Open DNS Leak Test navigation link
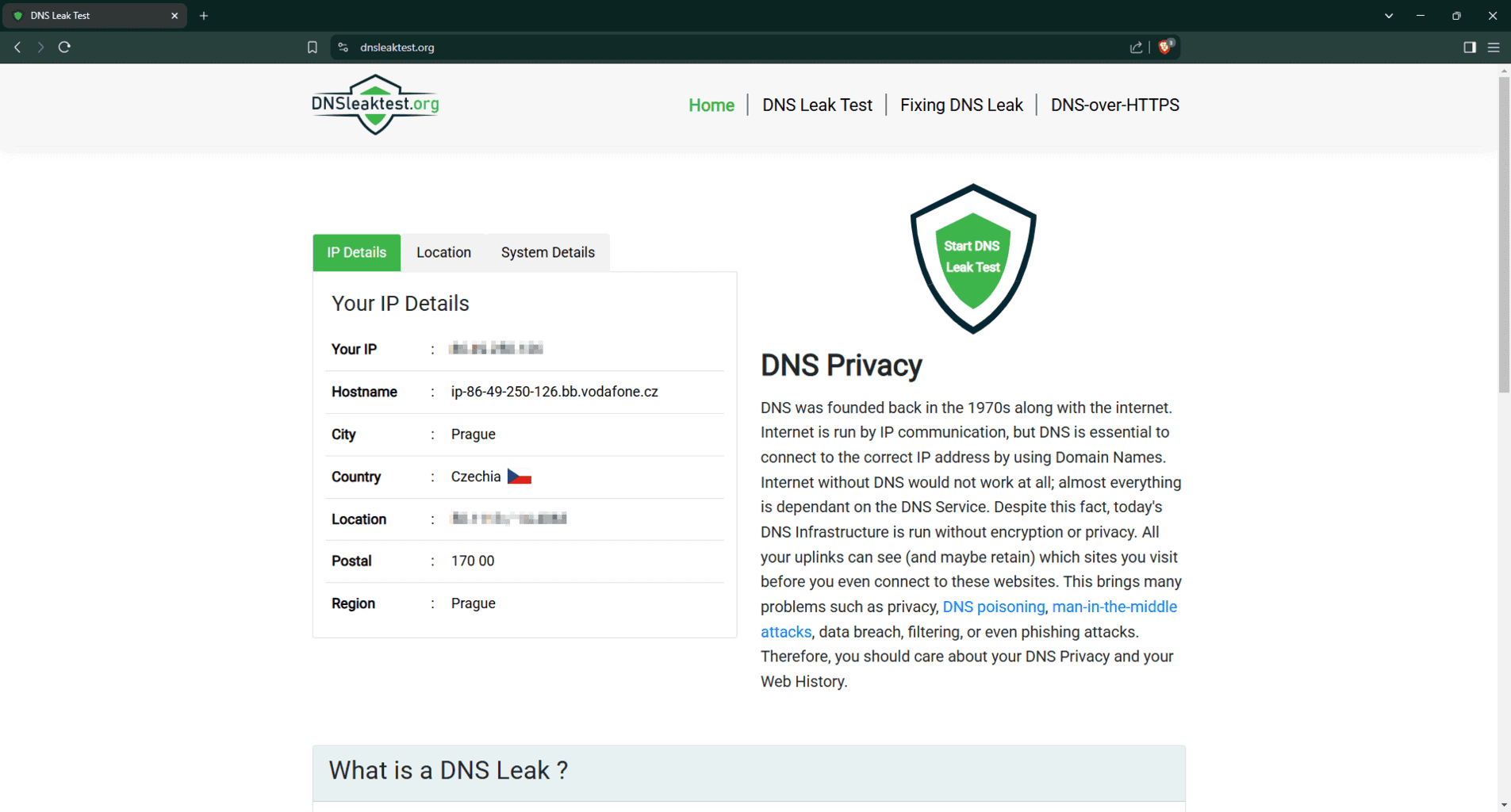 coord(817,105)
